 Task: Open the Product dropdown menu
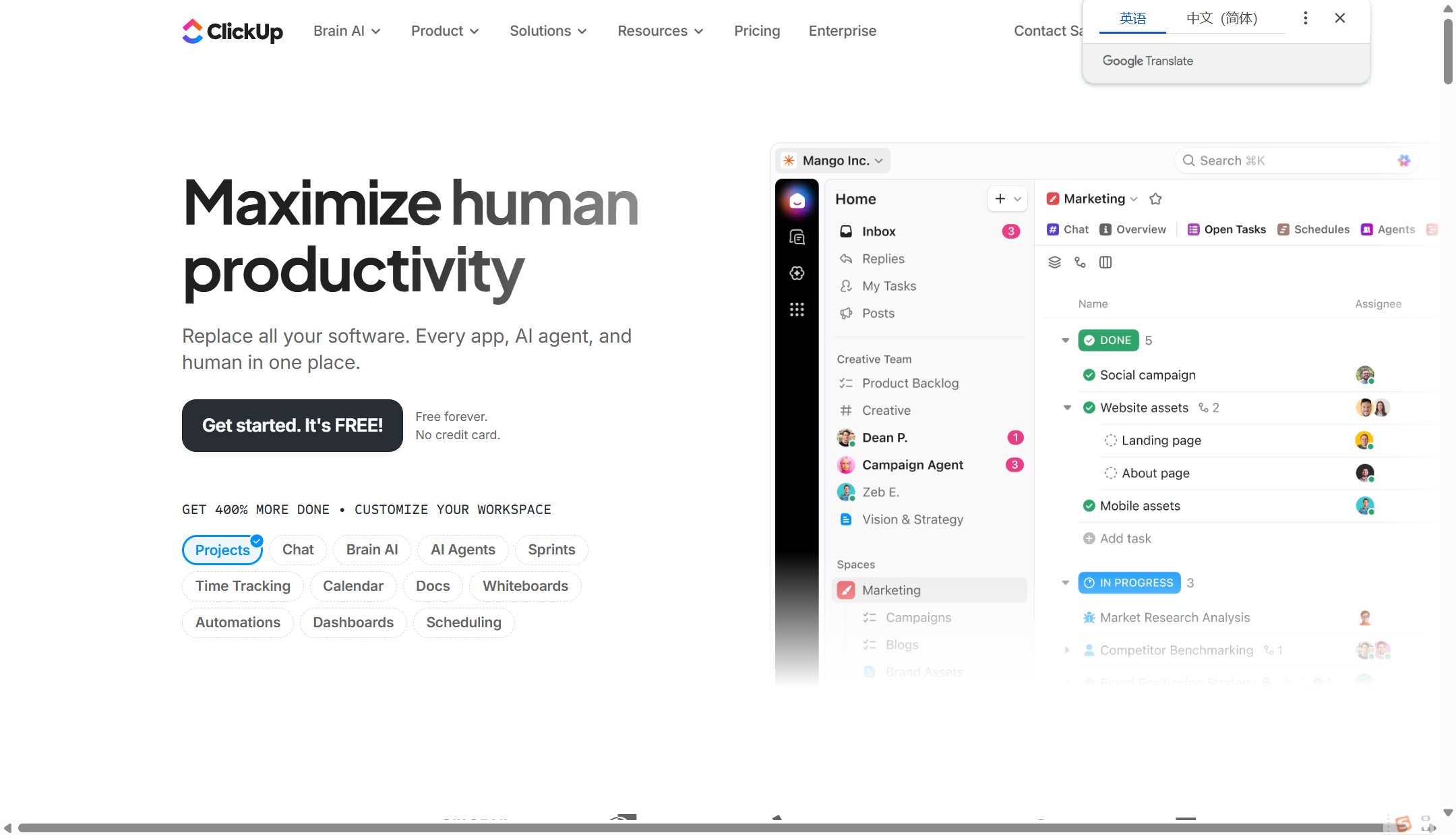click(x=445, y=31)
